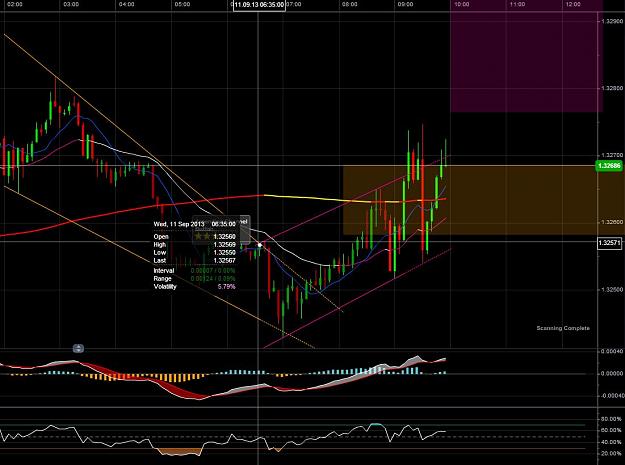The image size is (625, 465).
Task: Click the Last value 1.32567
Action: [224, 261]
